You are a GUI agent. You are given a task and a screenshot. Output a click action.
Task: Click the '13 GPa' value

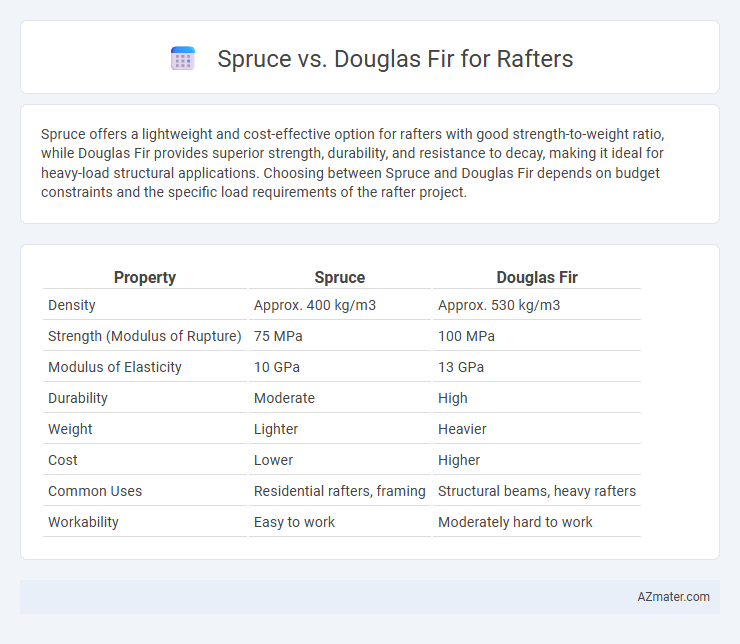(x=461, y=367)
